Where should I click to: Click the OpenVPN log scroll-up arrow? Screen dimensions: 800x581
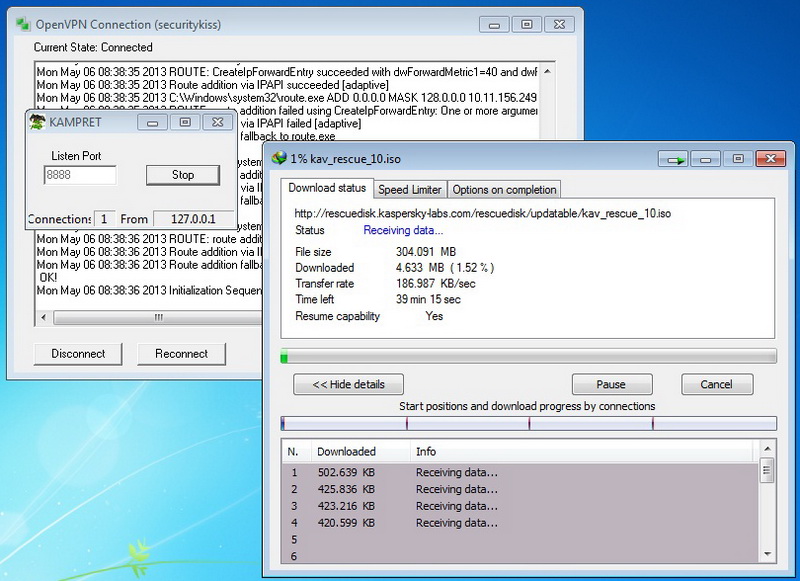547,71
